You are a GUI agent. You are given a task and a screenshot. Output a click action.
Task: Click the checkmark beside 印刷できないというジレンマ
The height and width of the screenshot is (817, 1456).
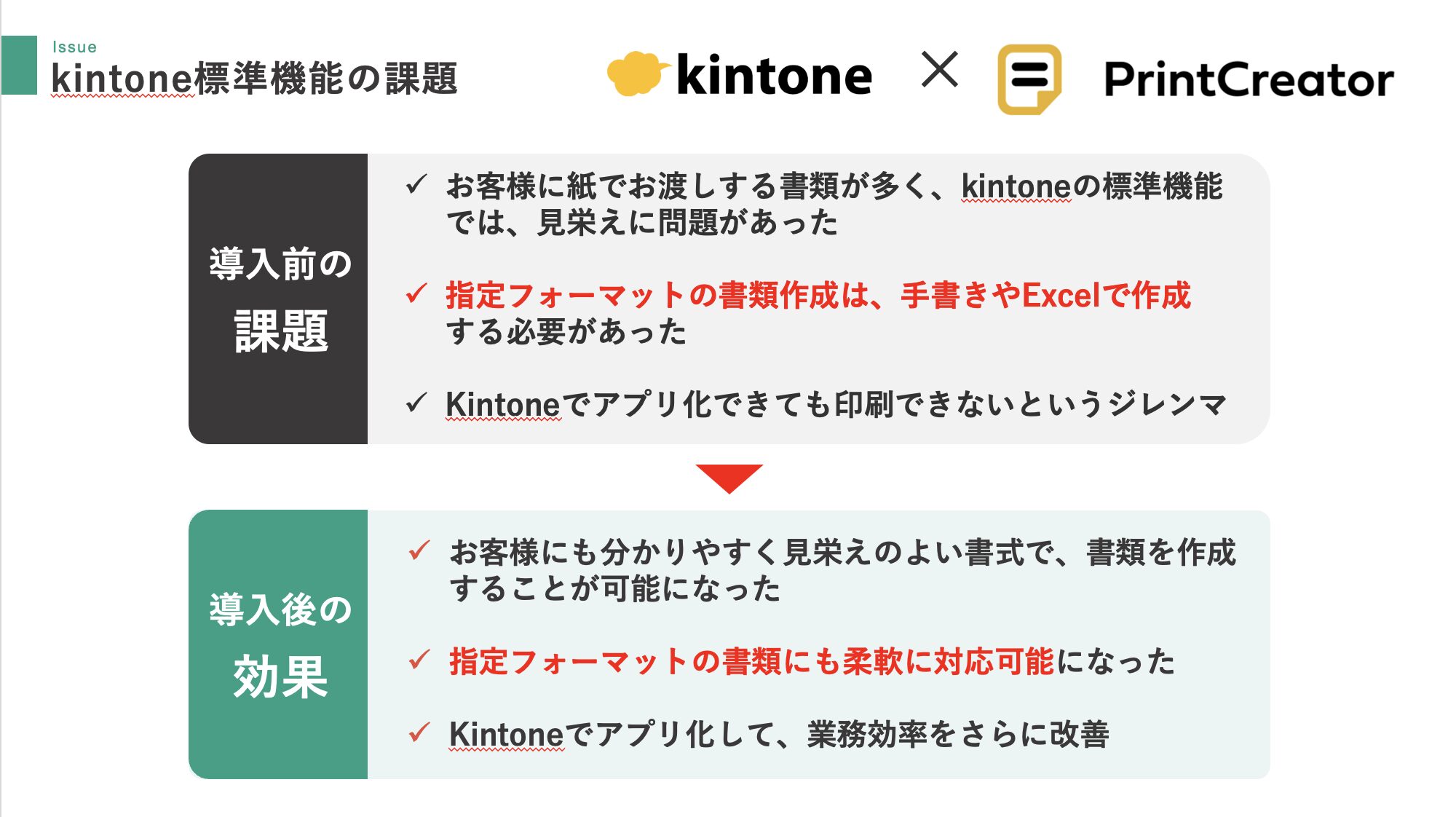(x=416, y=402)
